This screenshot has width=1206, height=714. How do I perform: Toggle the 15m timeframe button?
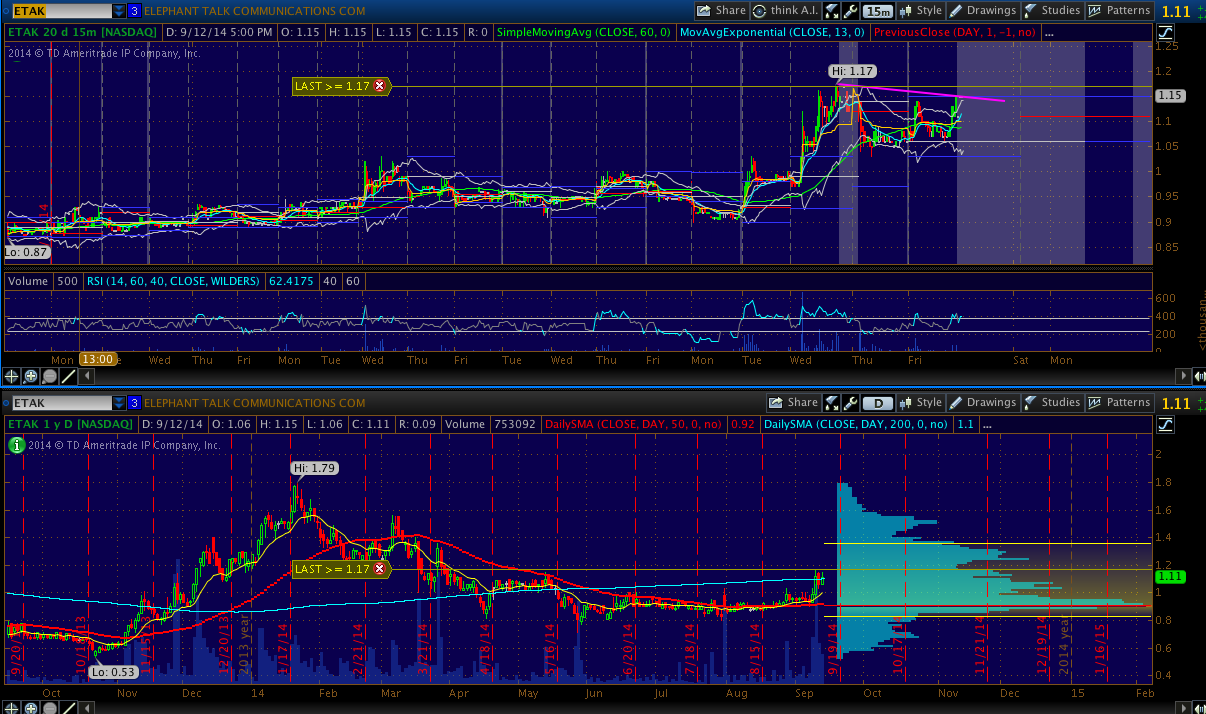878,11
